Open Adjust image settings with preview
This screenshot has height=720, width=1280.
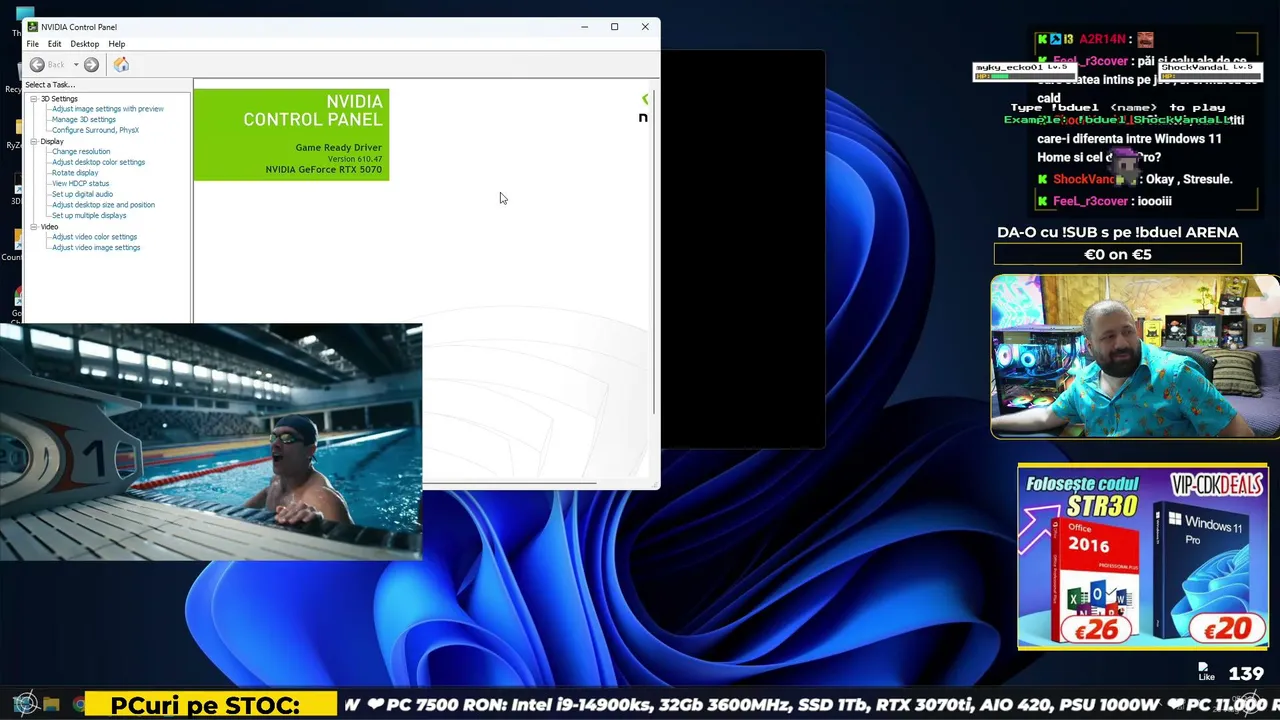click(x=108, y=109)
